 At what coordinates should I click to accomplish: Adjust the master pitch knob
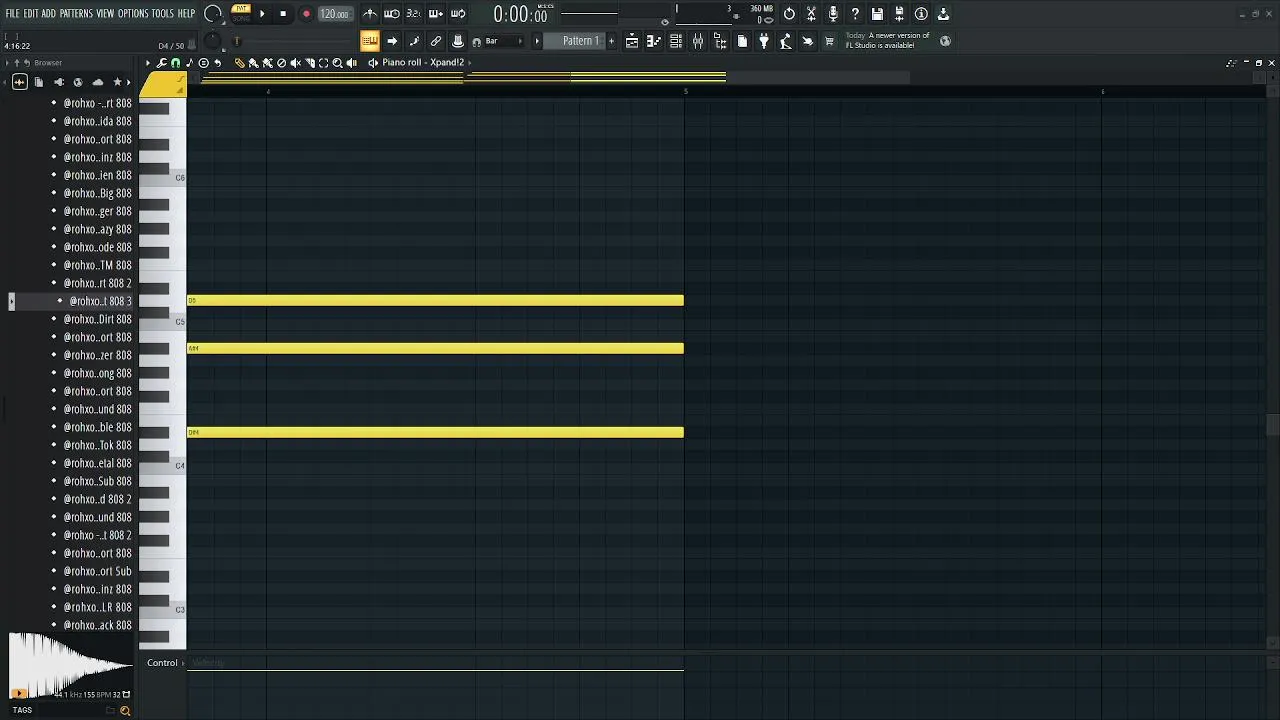tap(212, 41)
